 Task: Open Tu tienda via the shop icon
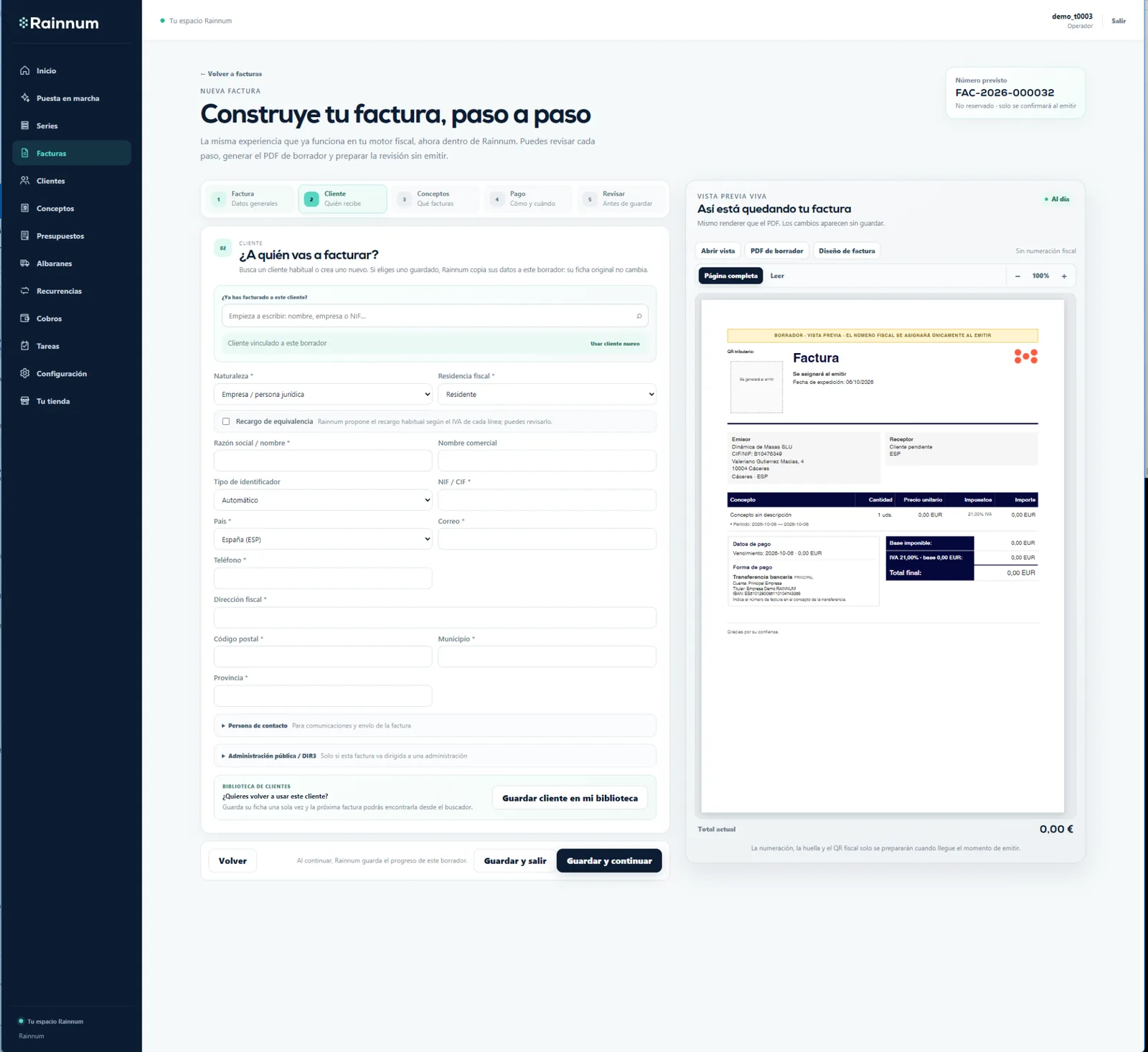[25, 401]
